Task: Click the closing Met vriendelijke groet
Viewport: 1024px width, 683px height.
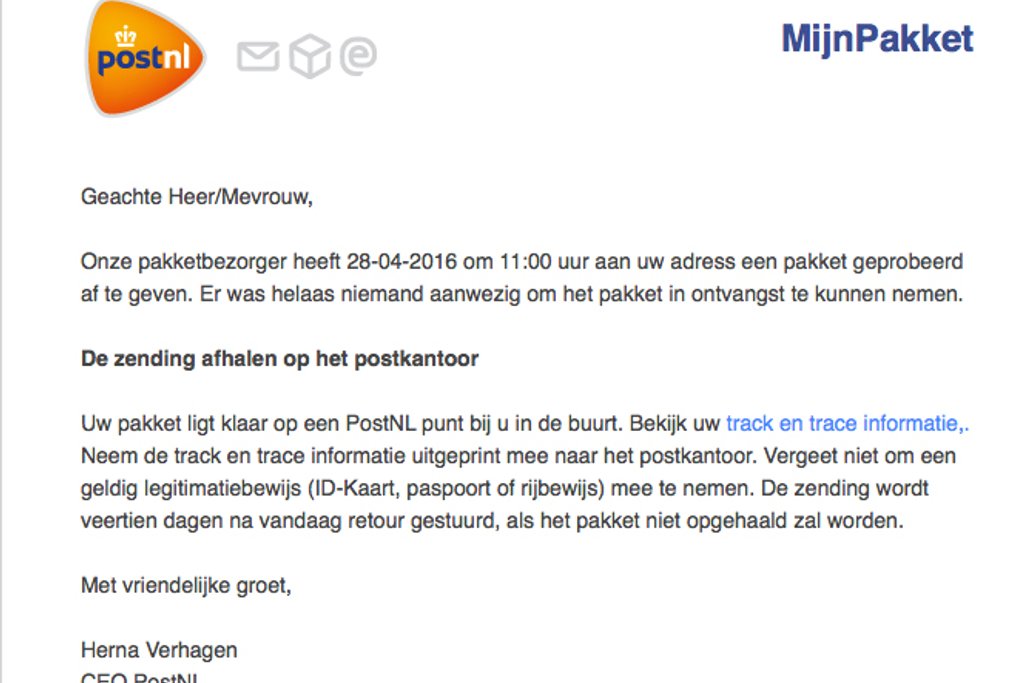Action: (x=186, y=585)
